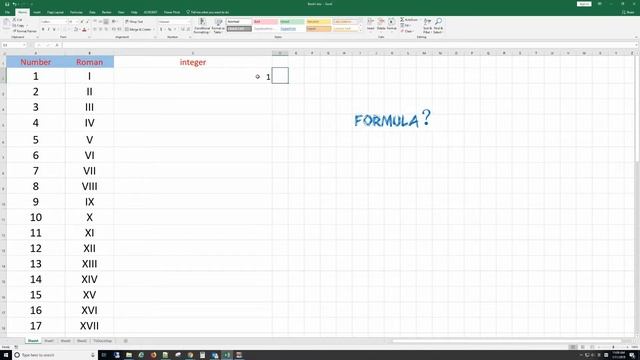Click the Fill command icon
640x360 pixels.
[402, 25]
